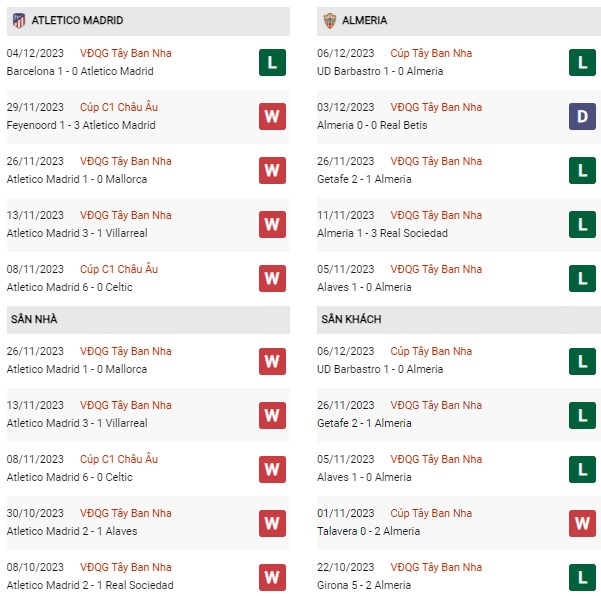Open the Sân Nhà section header
Viewport: 601px width, 596px height.
pyautogui.click(x=148, y=320)
